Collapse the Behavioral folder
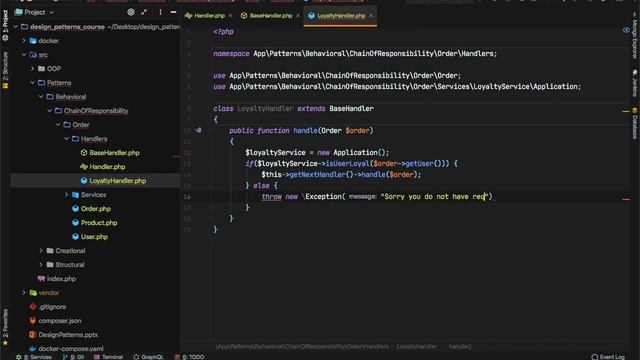The height and width of the screenshot is (360, 640). 41,97
